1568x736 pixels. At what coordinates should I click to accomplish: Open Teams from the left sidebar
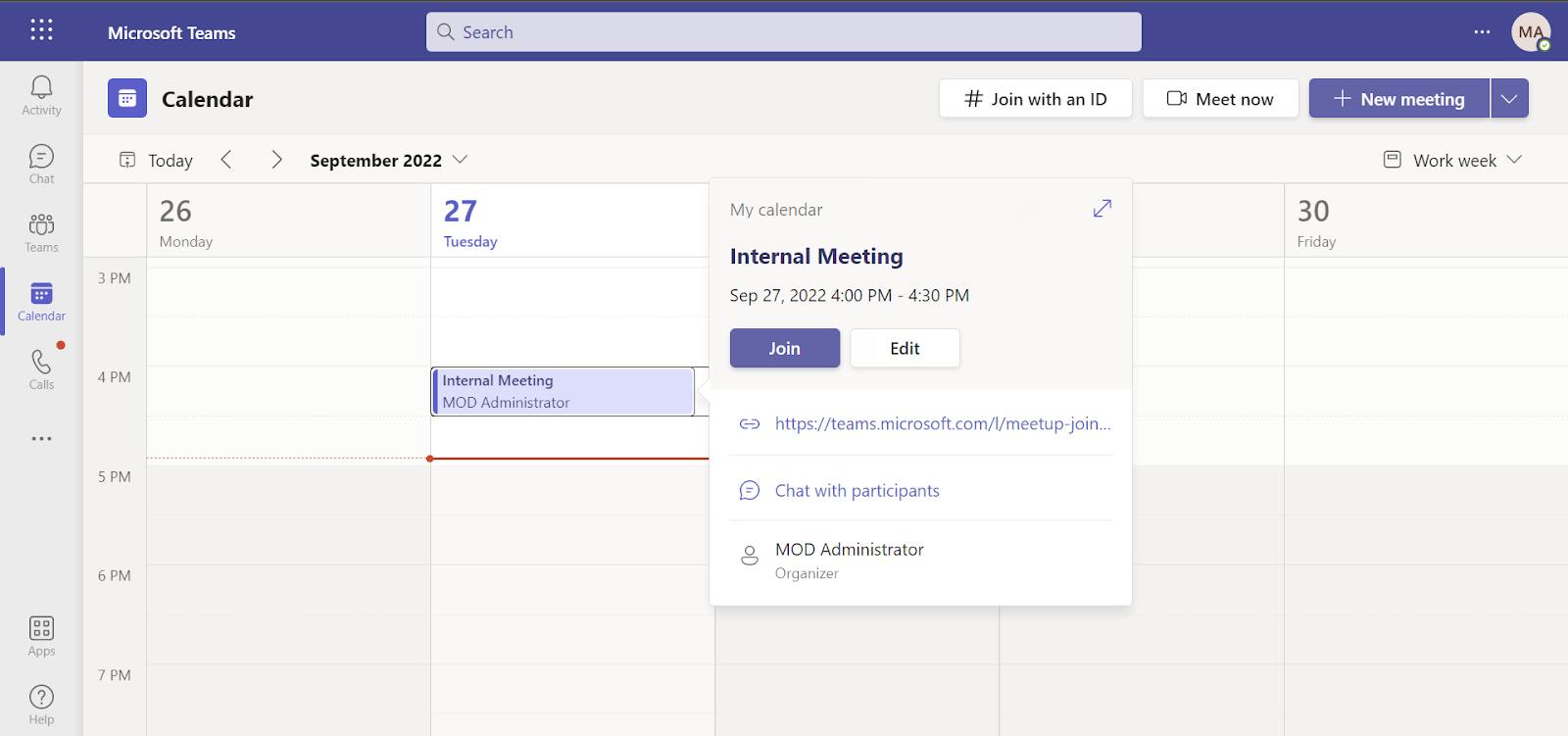41,233
